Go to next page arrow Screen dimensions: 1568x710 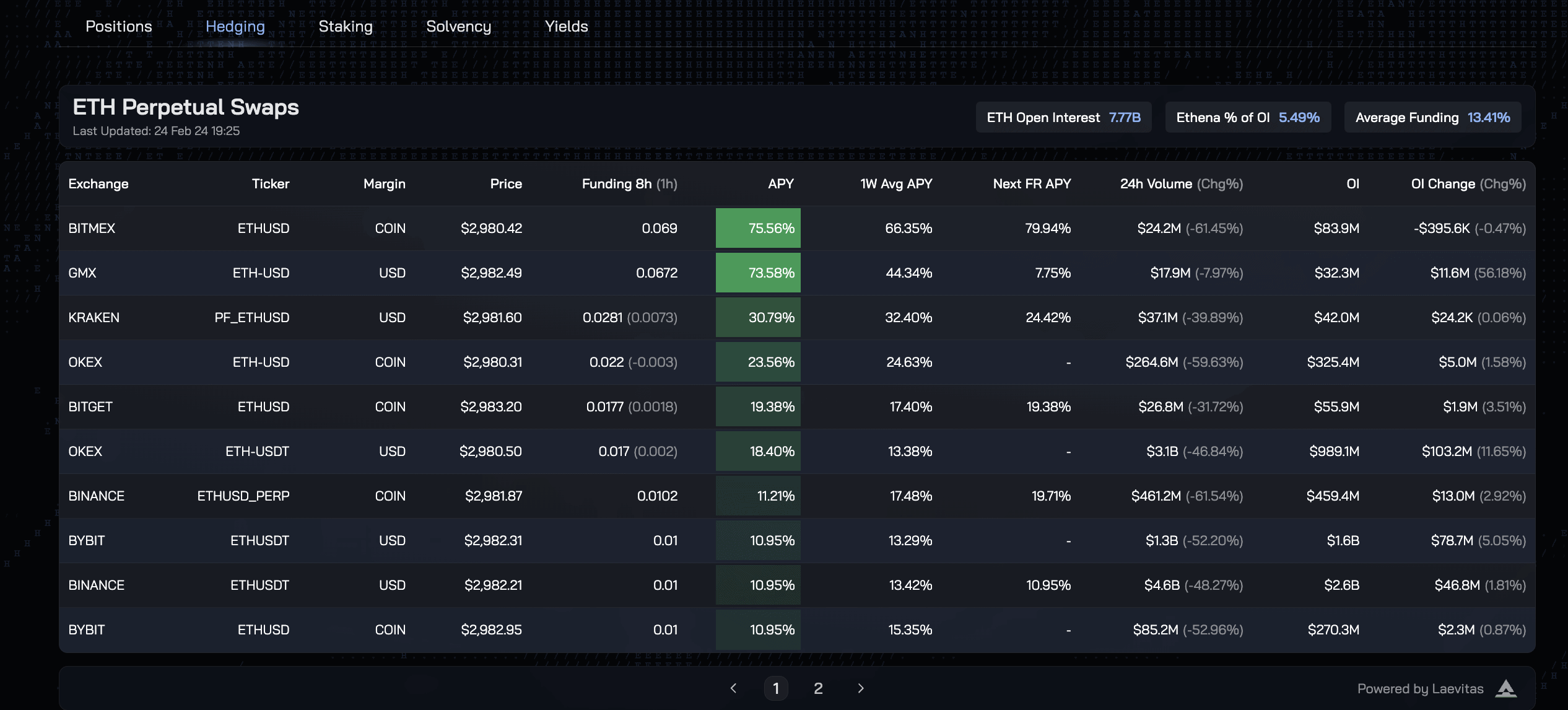click(x=860, y=688)
